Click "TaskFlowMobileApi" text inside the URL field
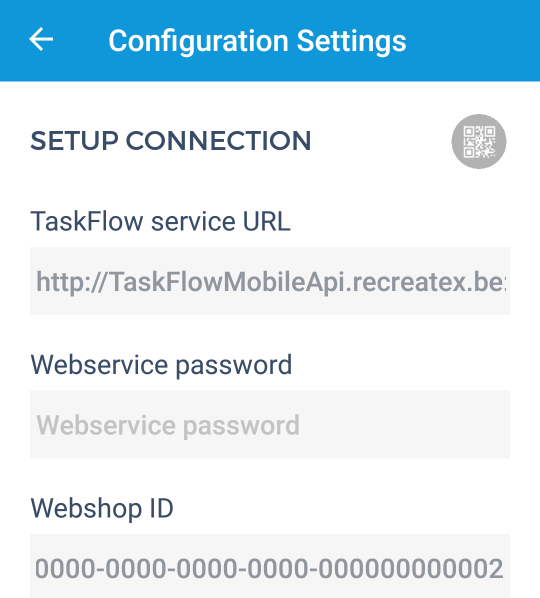This screenshot has height=598, width=540. click(228, 283)
